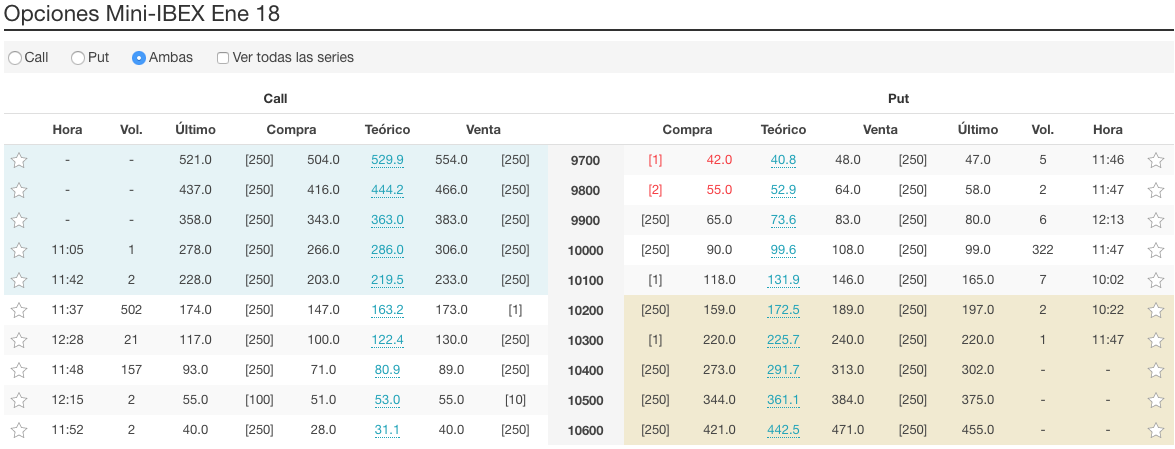
Task: Star the put option at strike 9800
Action: (1156, 190)
